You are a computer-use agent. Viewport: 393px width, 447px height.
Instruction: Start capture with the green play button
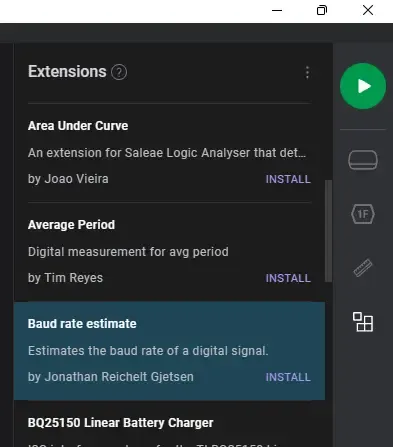pyautogui.click(x=363, y=86)
